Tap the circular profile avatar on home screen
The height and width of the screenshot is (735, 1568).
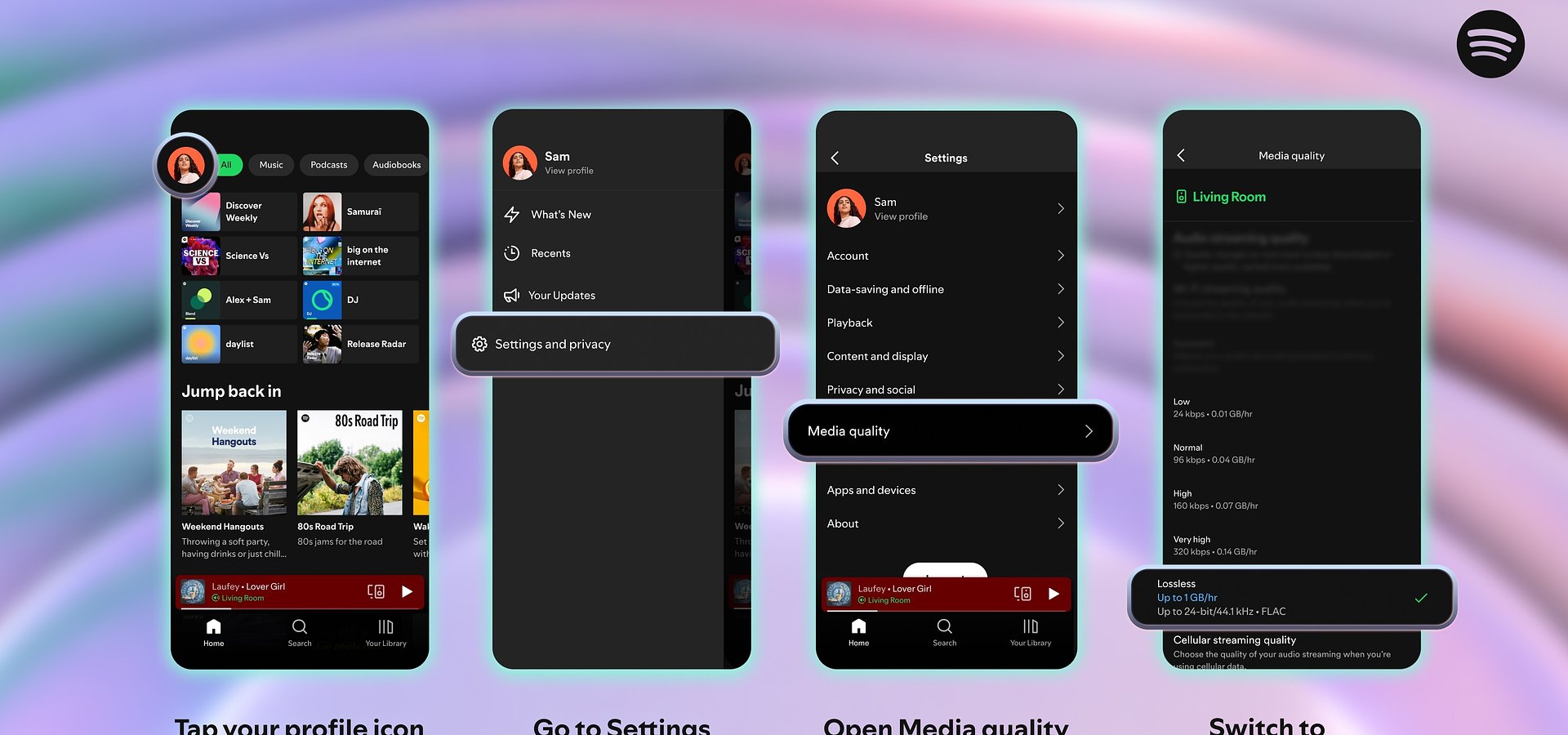tap(186, 165)
